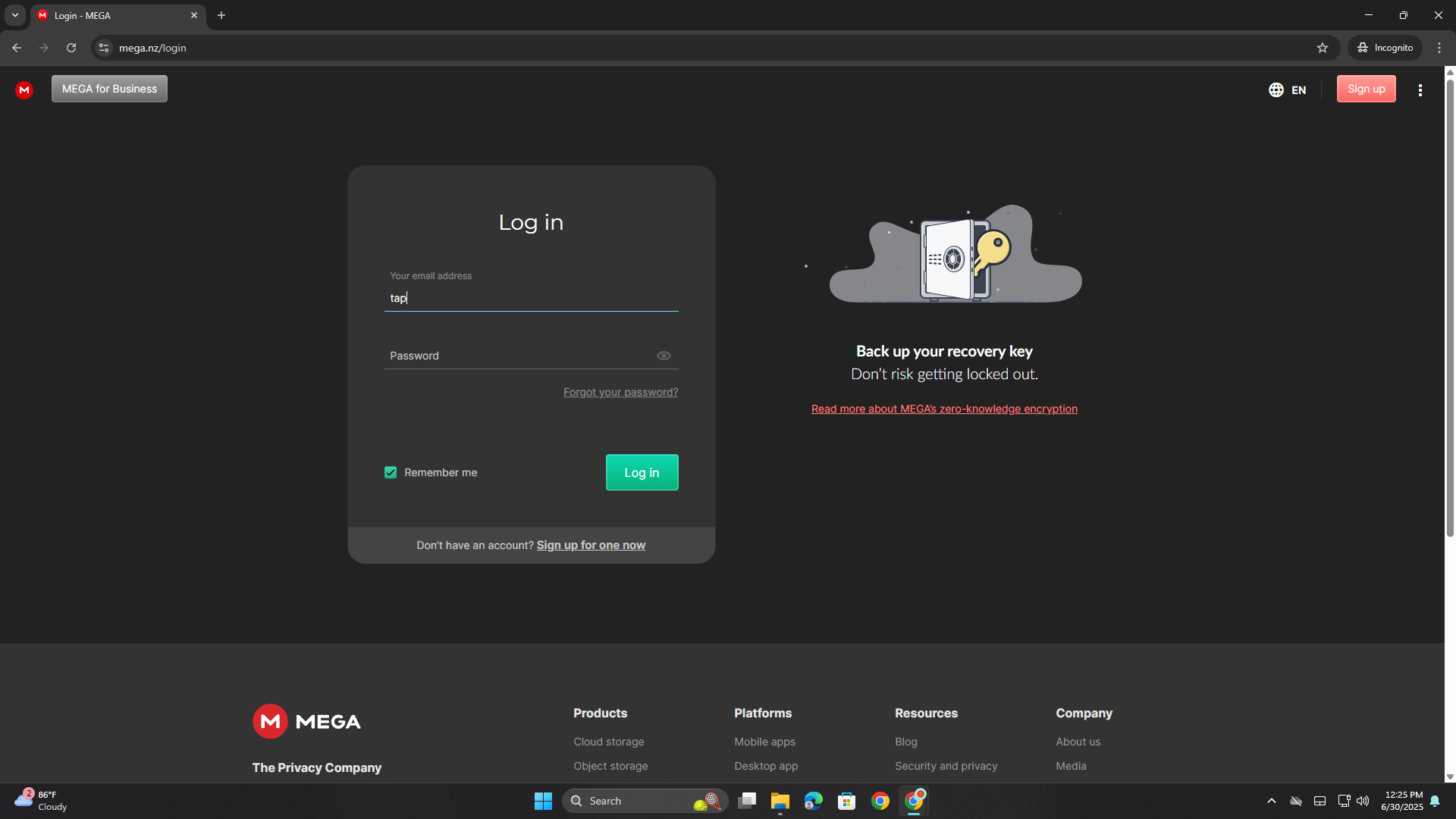
Task: Open Desktop app footer link
Action: [x=766, y=766]
